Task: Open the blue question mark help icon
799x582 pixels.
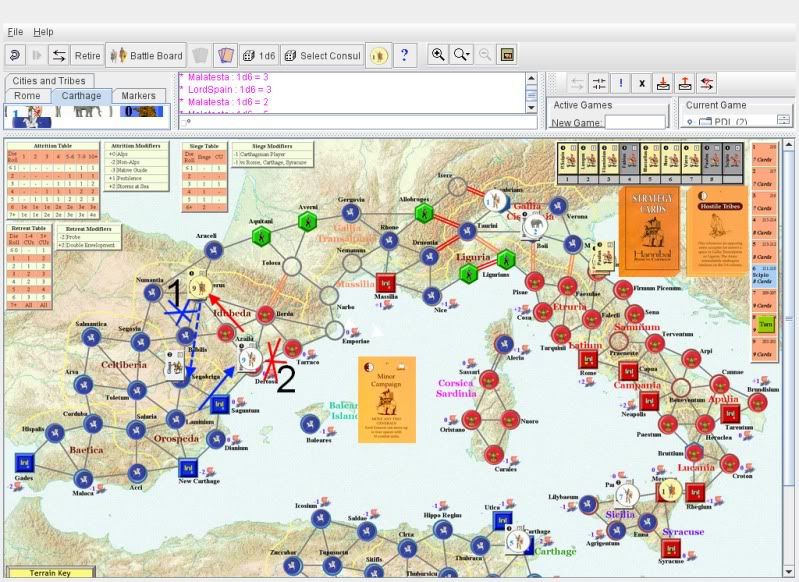Action: (x=405, y=55)
